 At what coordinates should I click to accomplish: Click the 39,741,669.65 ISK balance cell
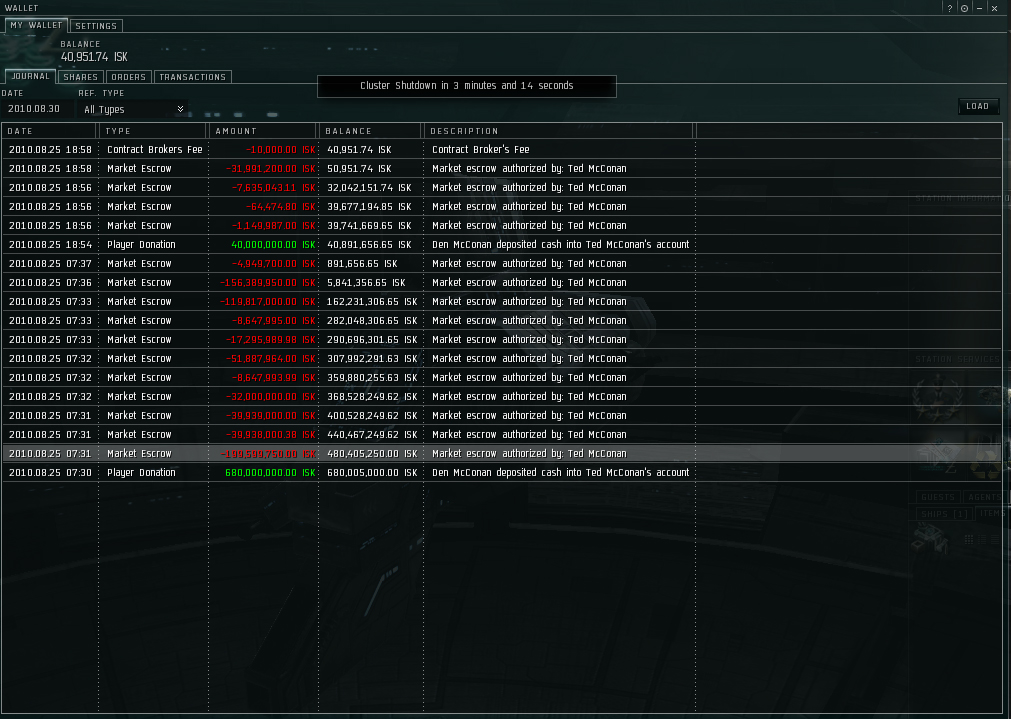pos(369,226)
